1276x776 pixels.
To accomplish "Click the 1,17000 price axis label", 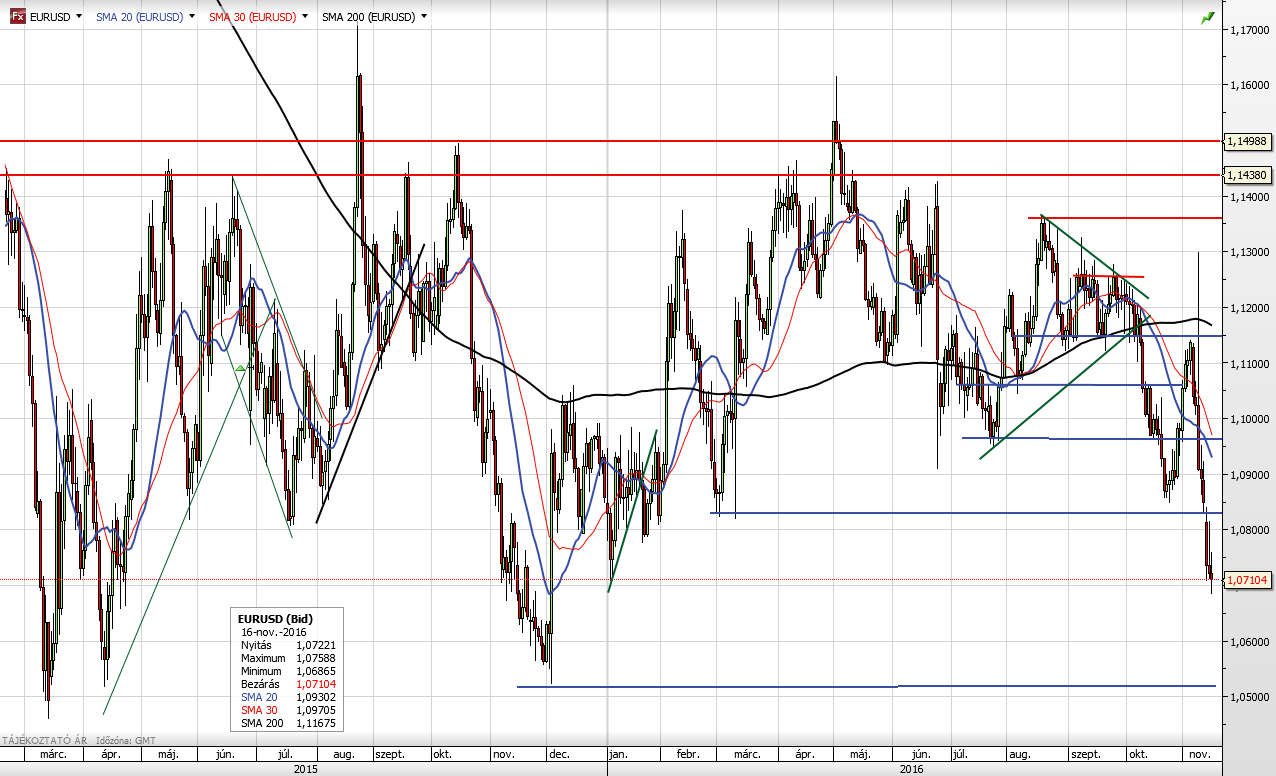I will [1250, 30].
